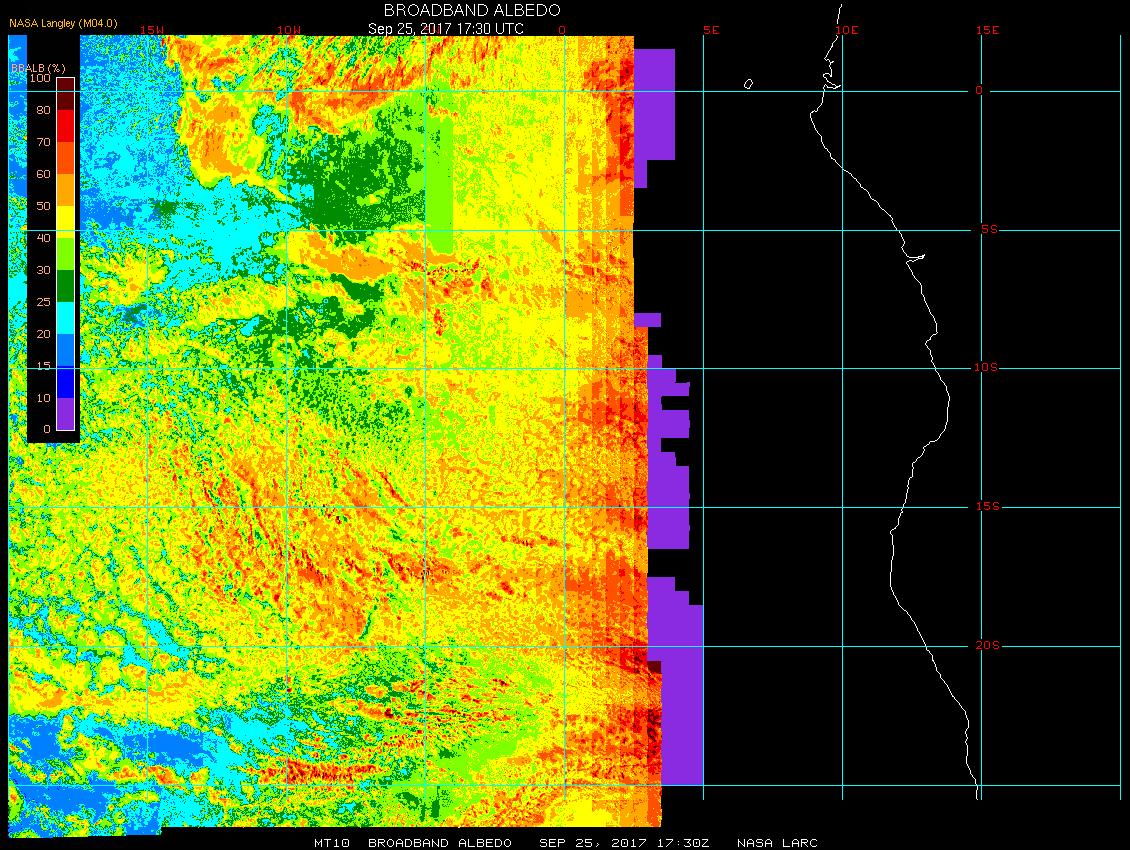Click the legend value 20
The width and height of the screenshot is (1130, 850).
pyautogui.click(x=43, y=334)
